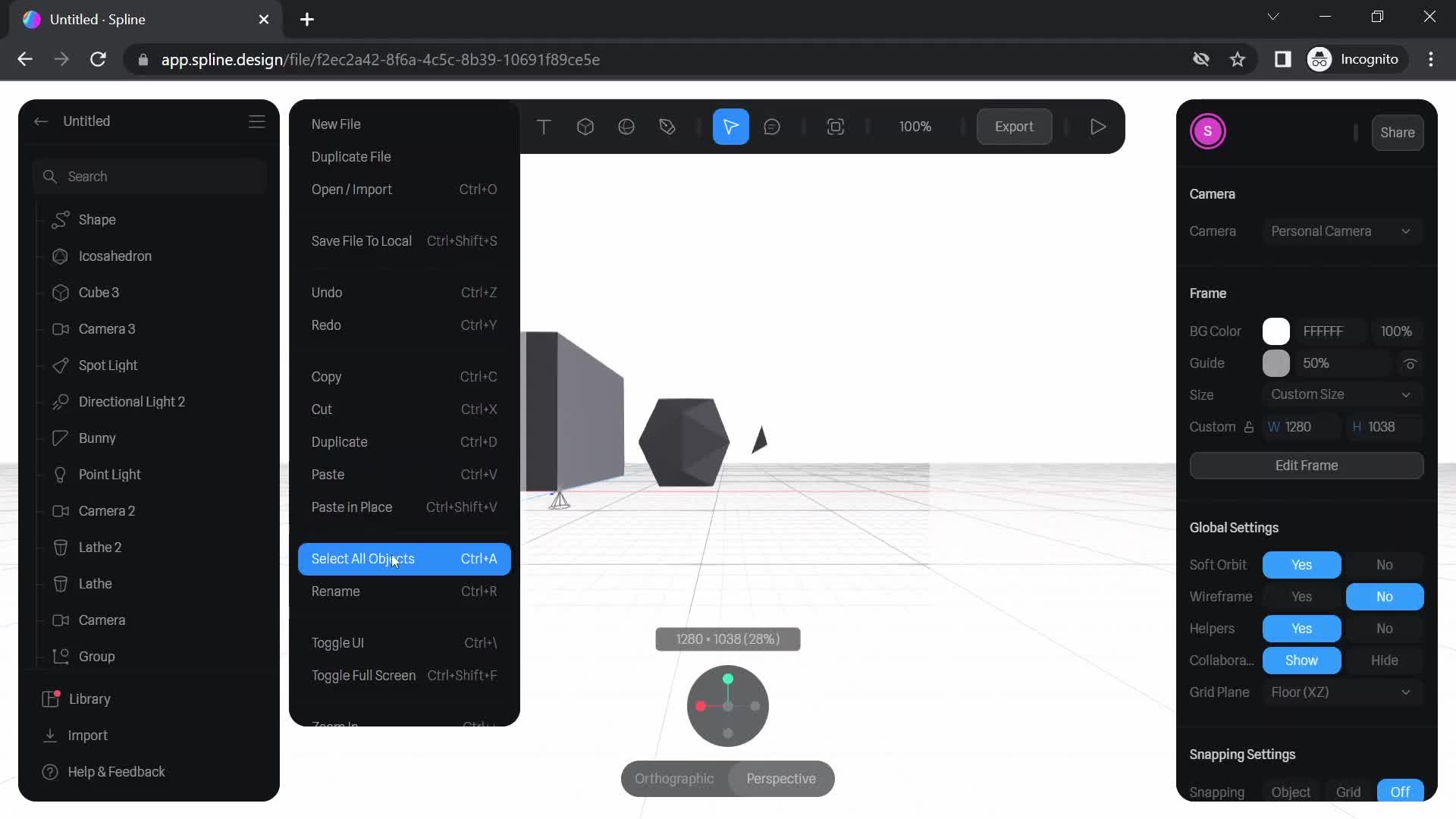This screenshot has width=1456, height=819.
Task: Click the Edit Frame button
Action: (1307, 465)
